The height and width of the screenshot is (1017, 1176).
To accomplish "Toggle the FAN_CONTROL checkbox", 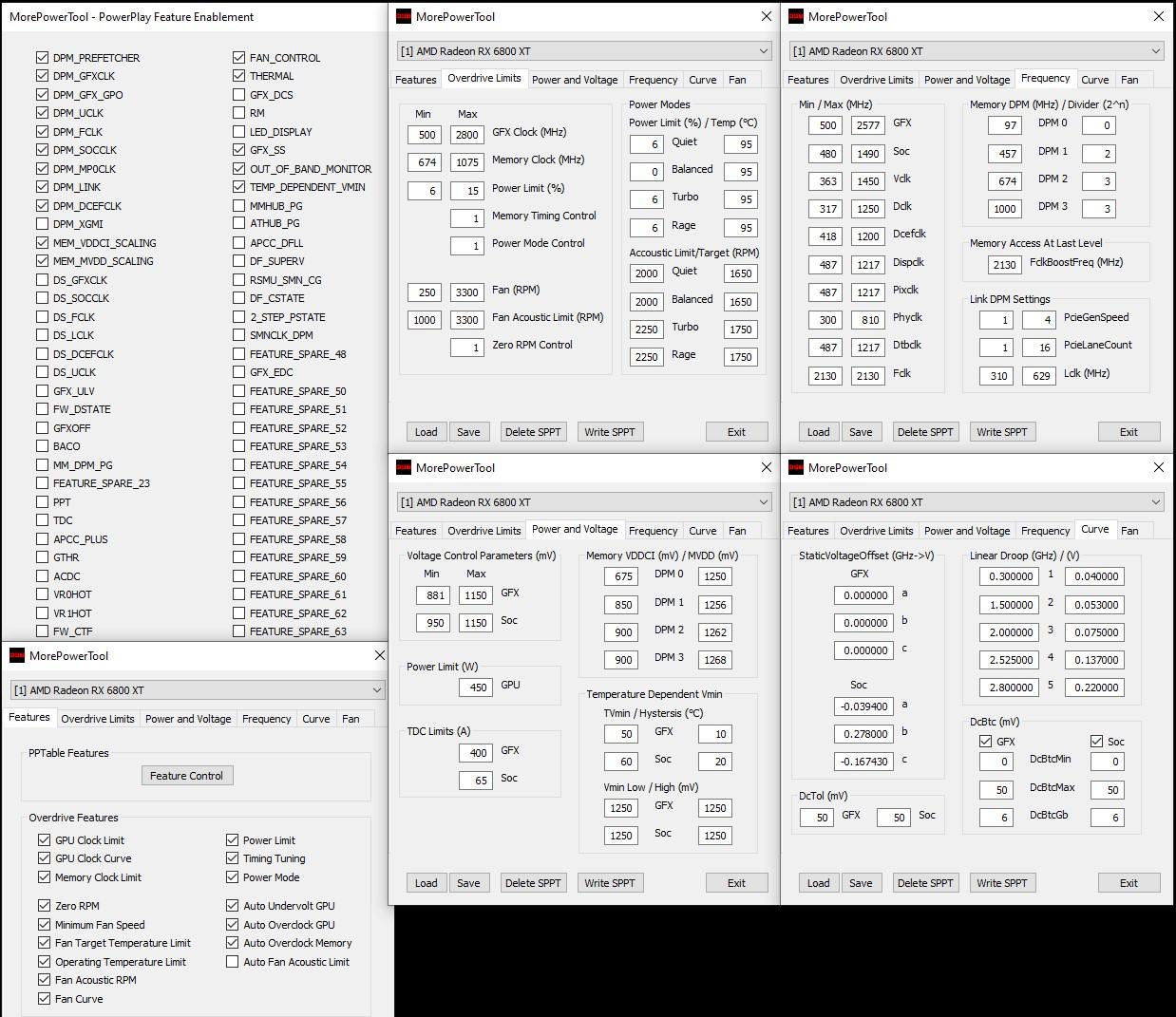I will (238, 57).
